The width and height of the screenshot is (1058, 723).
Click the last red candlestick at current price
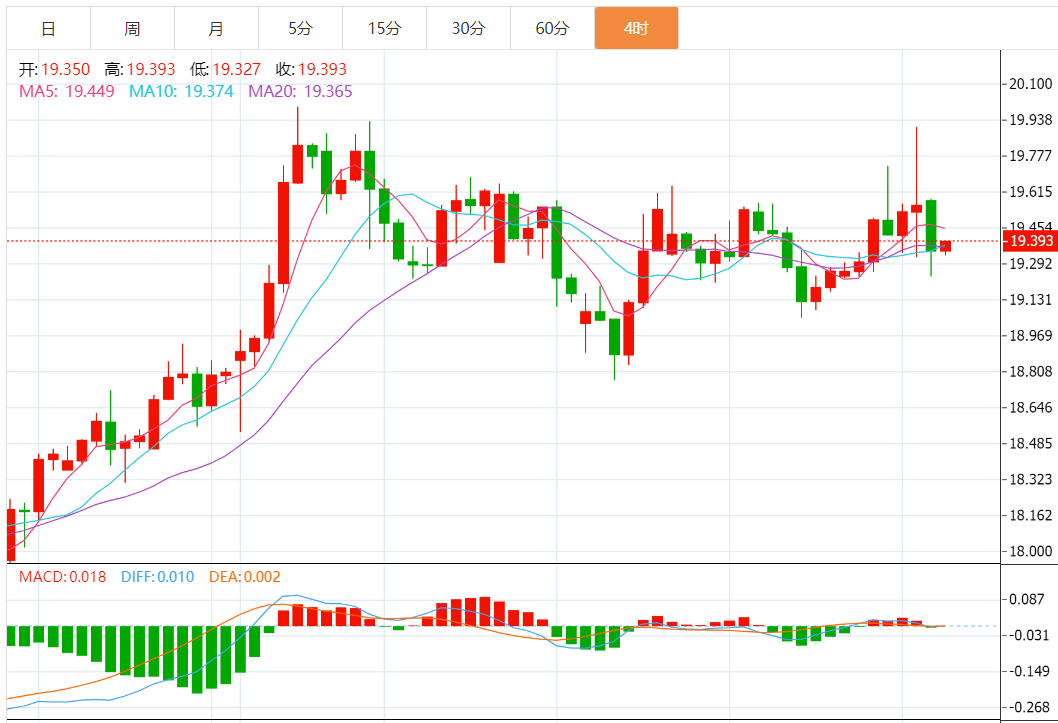[945, 247]
